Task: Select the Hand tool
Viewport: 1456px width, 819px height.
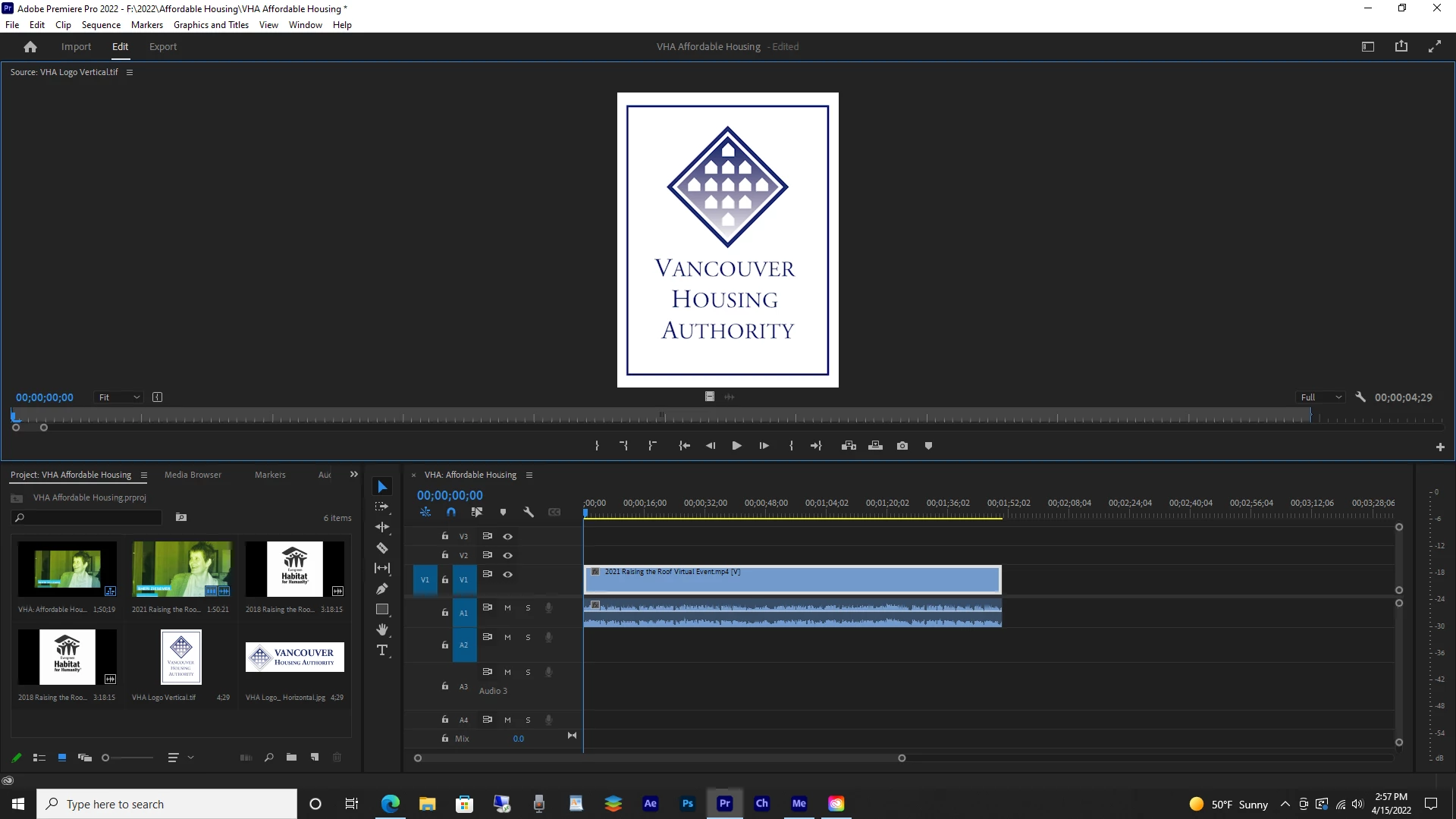Action: [x=382, y=630]
